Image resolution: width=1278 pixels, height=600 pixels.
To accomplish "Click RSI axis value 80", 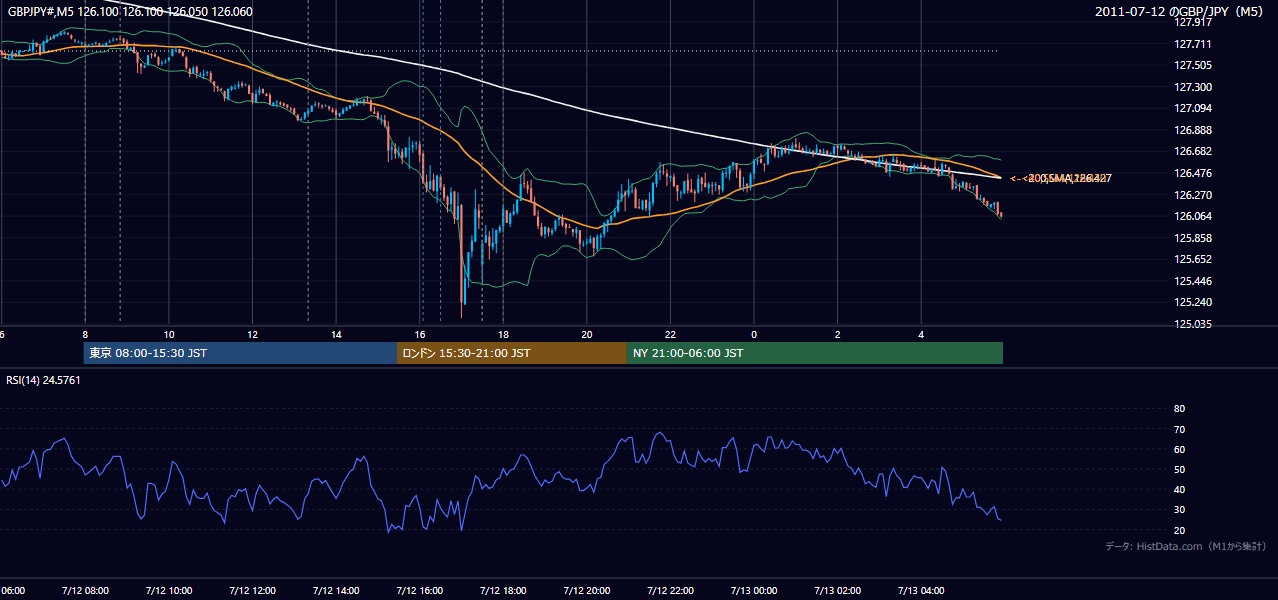I will (x=1179, y=409).
